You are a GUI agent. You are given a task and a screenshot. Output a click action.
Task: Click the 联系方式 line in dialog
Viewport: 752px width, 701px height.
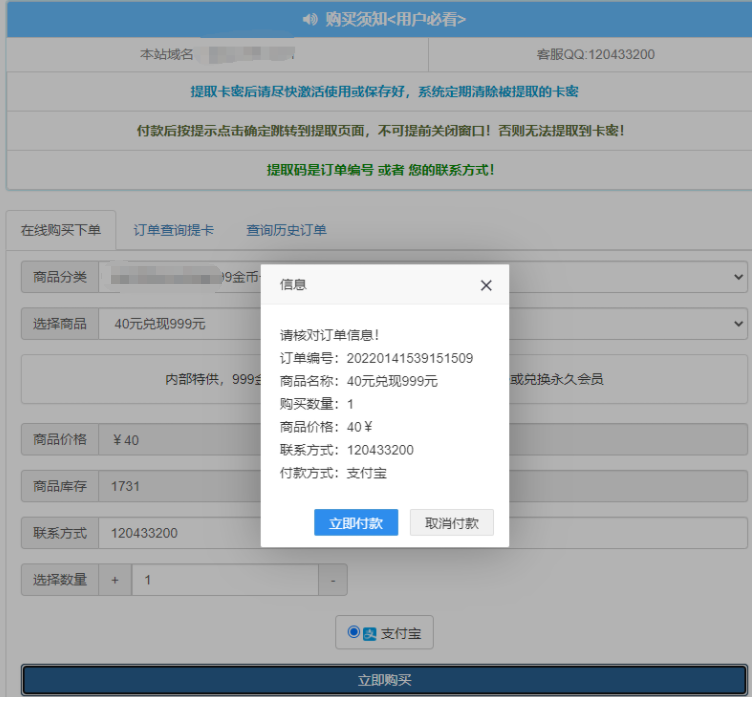coord(347,450)
